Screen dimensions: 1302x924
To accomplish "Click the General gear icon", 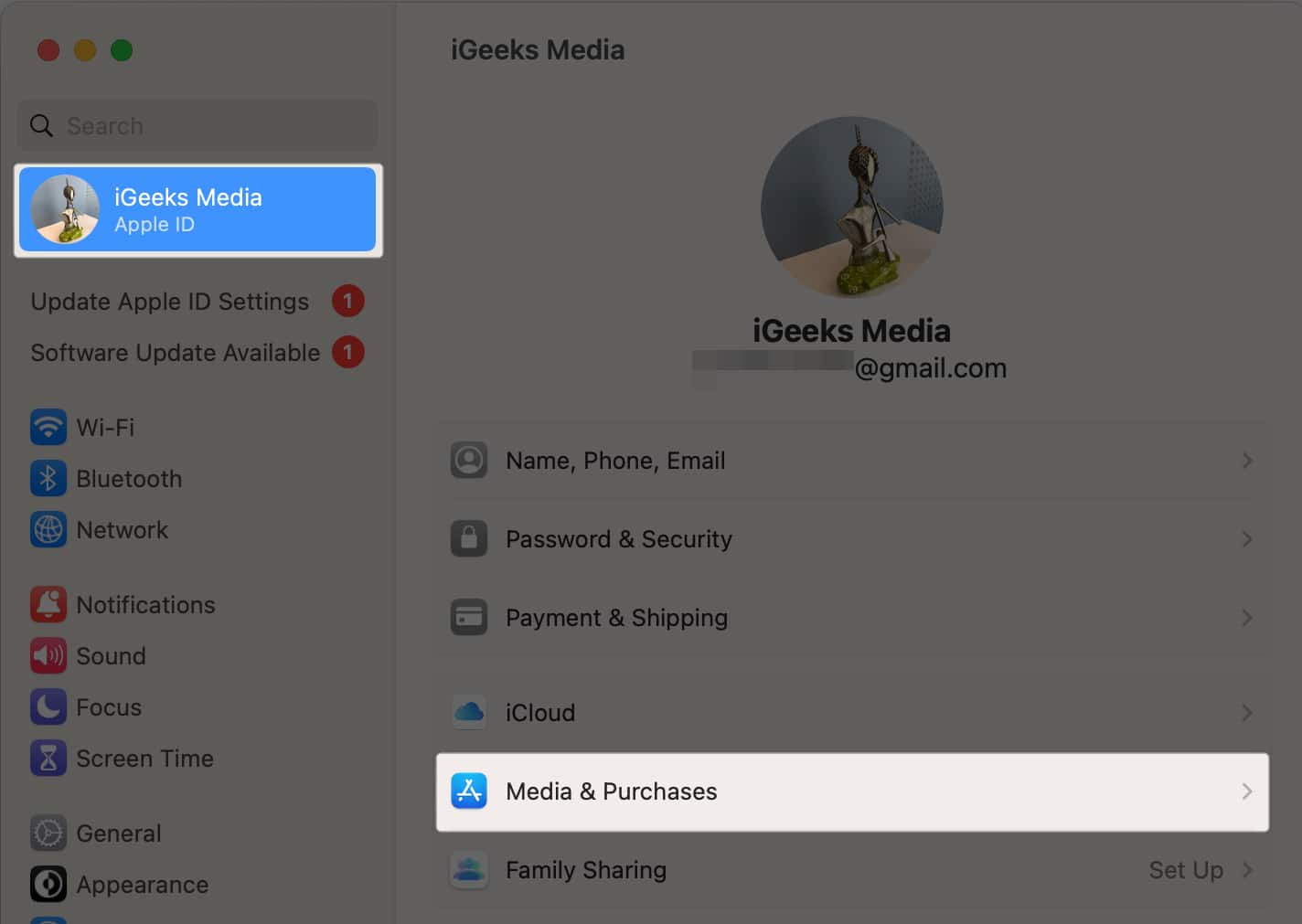I will [x=48, y=833].
